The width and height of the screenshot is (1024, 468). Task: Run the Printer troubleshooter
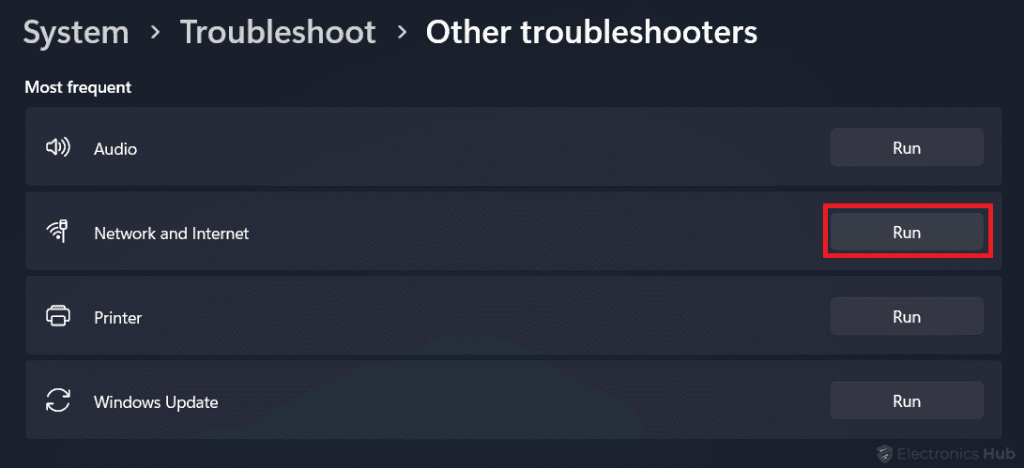(906, 317)
